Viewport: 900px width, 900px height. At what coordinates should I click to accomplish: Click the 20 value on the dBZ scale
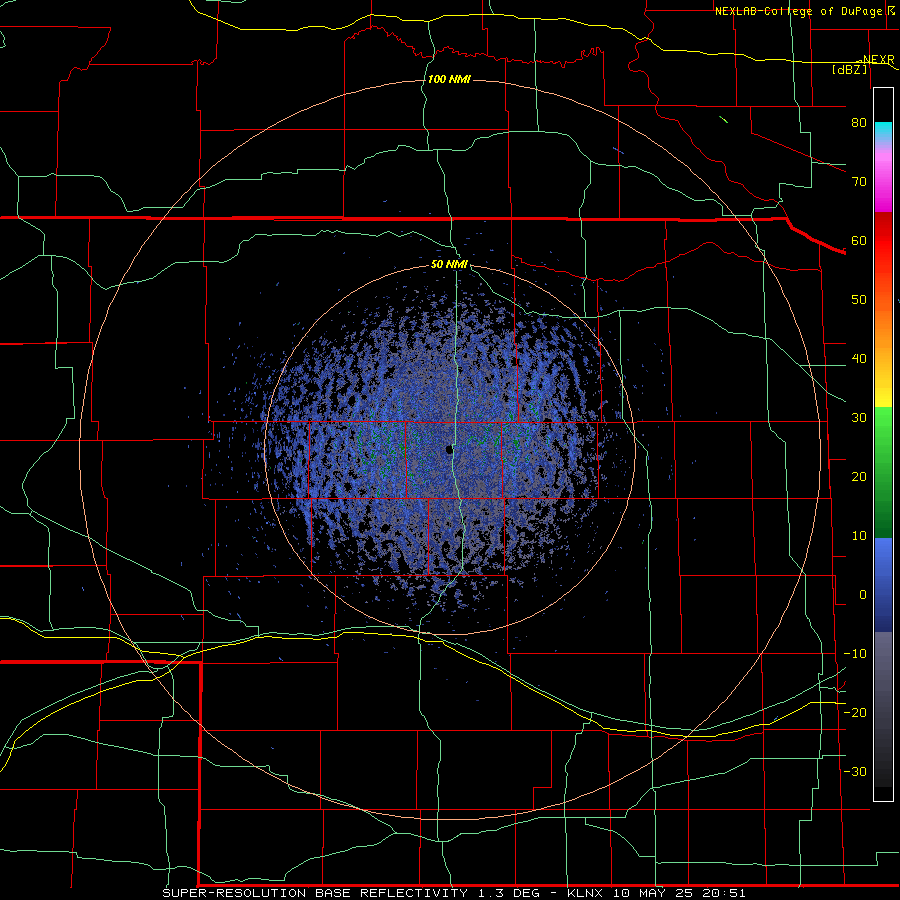pos(859,477)
